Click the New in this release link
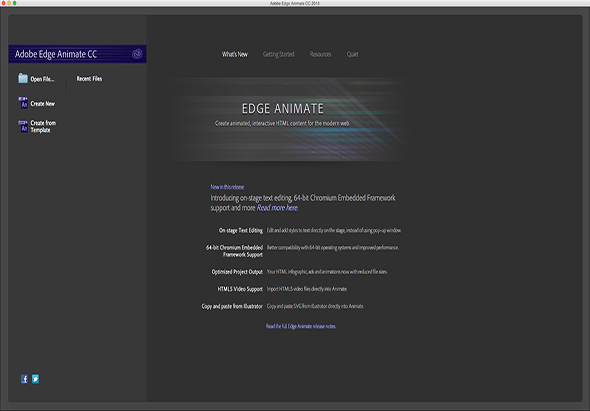 (227, 187)
